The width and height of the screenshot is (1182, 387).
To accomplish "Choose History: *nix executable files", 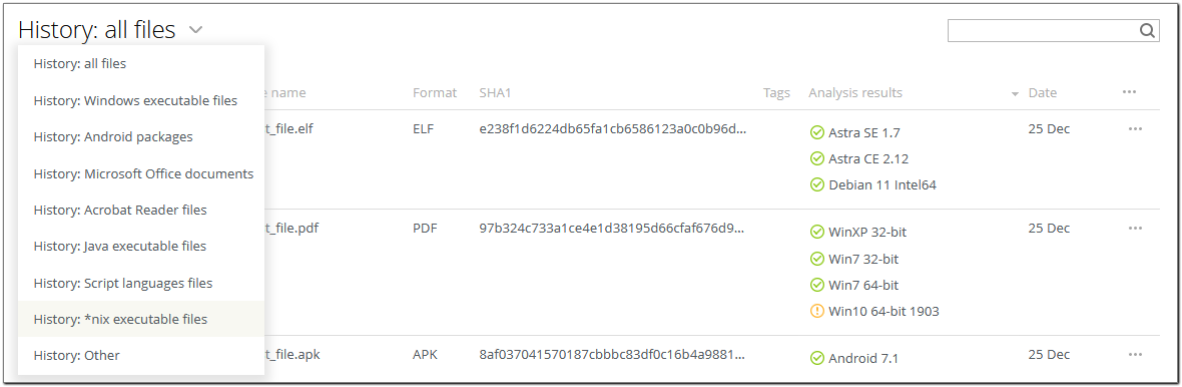I will click(x=121, y=319).
